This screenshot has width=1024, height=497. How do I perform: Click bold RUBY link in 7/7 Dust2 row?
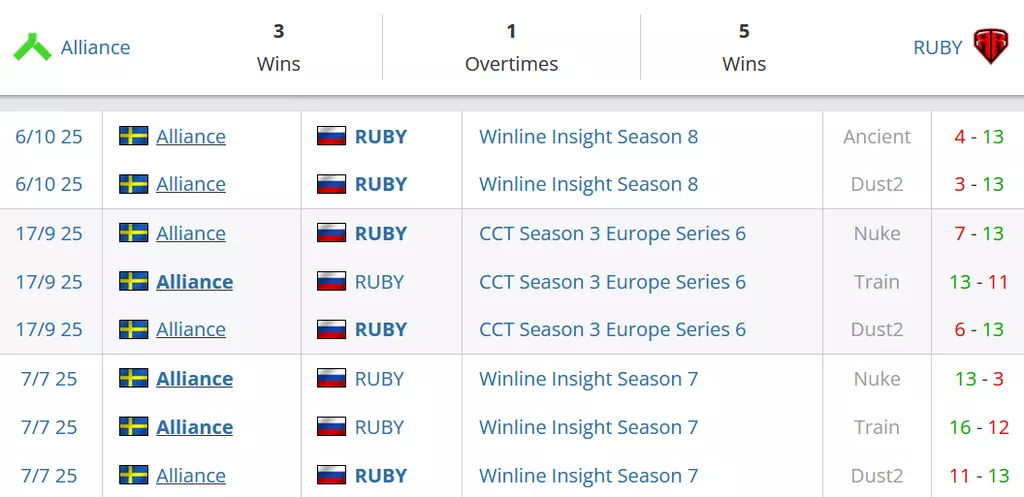coord(381,476)
